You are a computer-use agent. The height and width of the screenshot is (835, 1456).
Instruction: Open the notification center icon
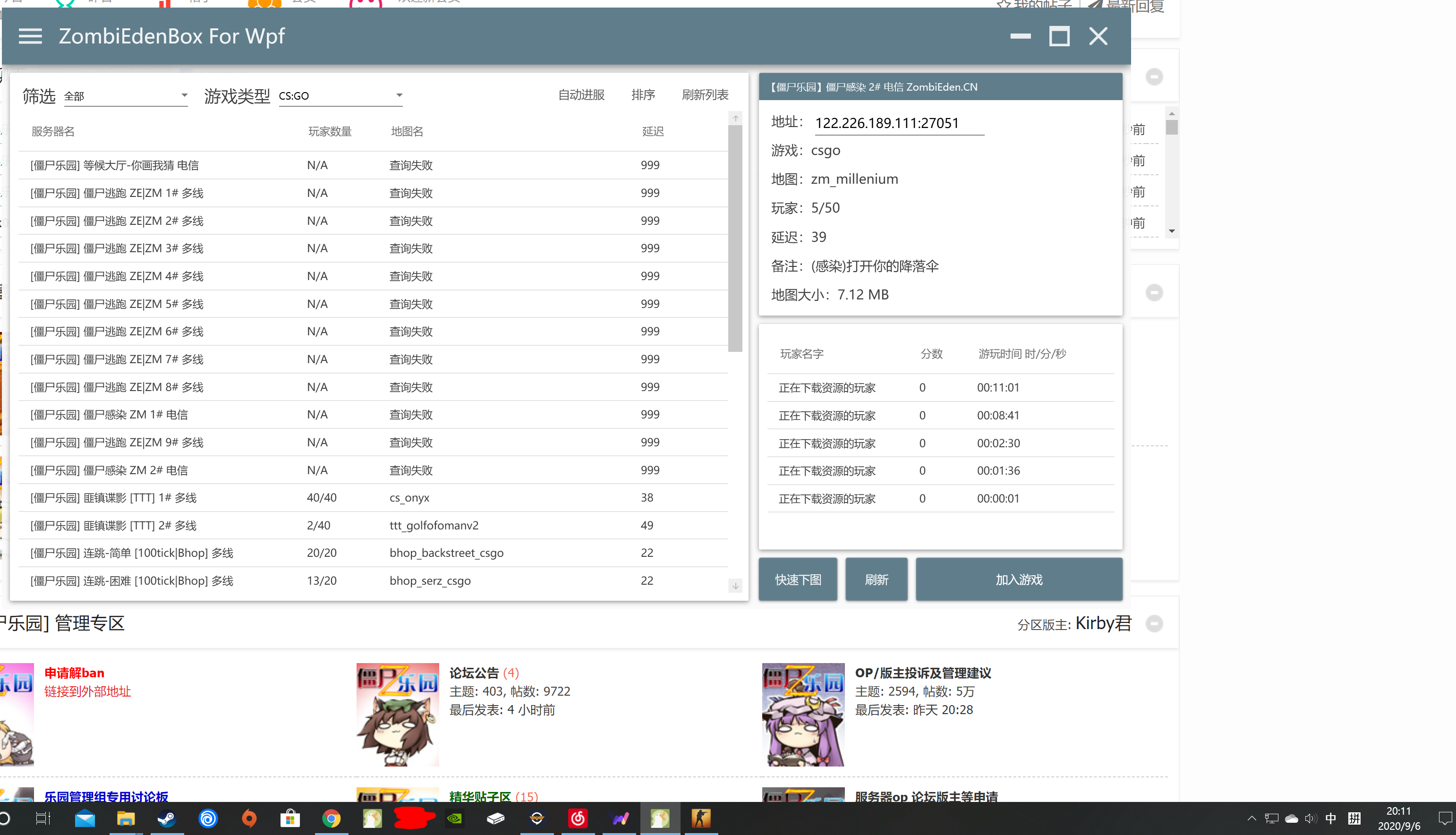coord(1445,818)
